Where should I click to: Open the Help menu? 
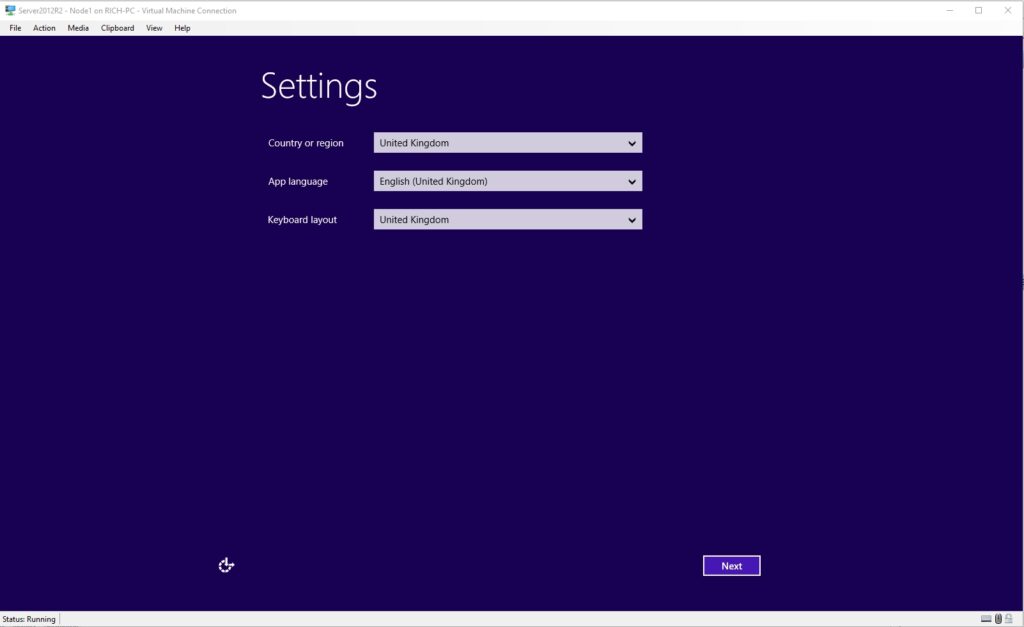pos(182,28)
